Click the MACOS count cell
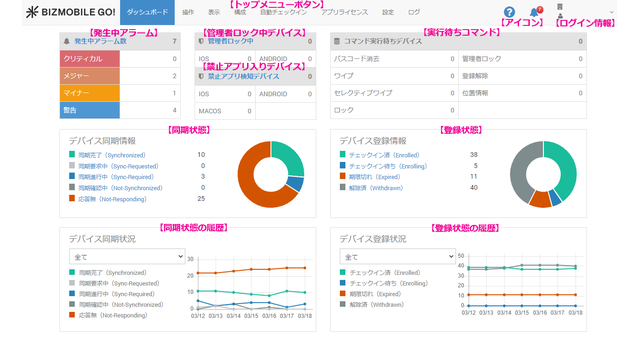The width and height of the screenshot is (640, 360). pos(225,111)
